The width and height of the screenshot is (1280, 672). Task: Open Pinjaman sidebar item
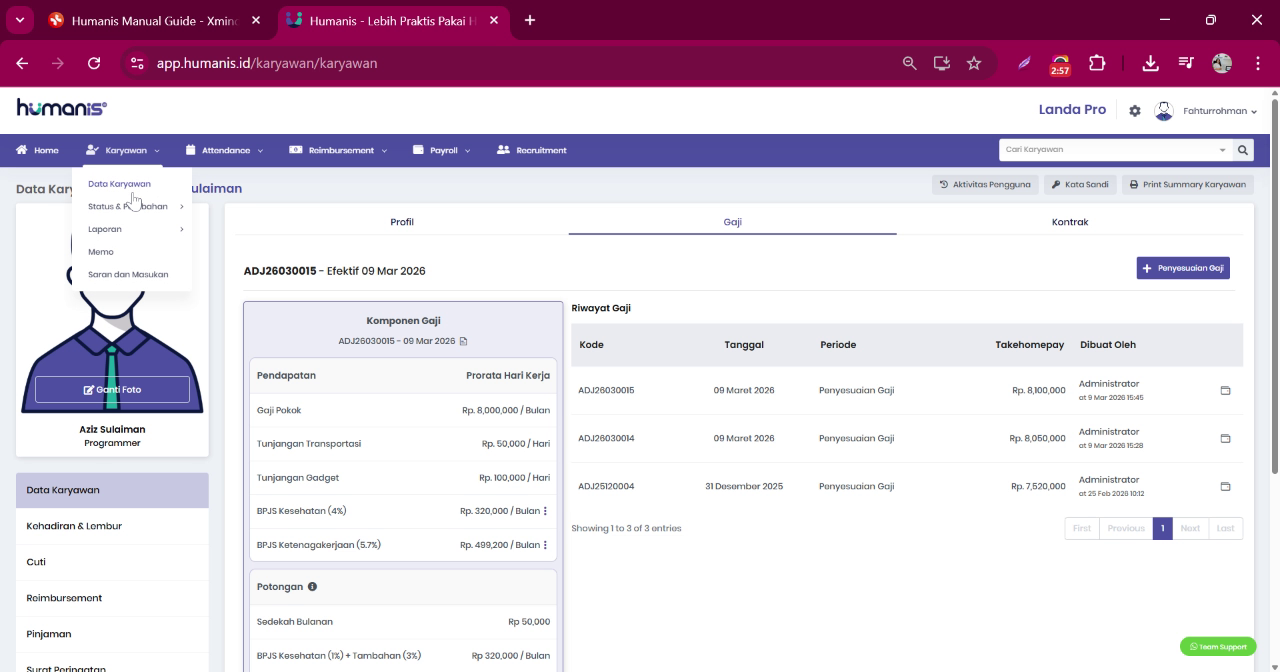tap(112, 634)
